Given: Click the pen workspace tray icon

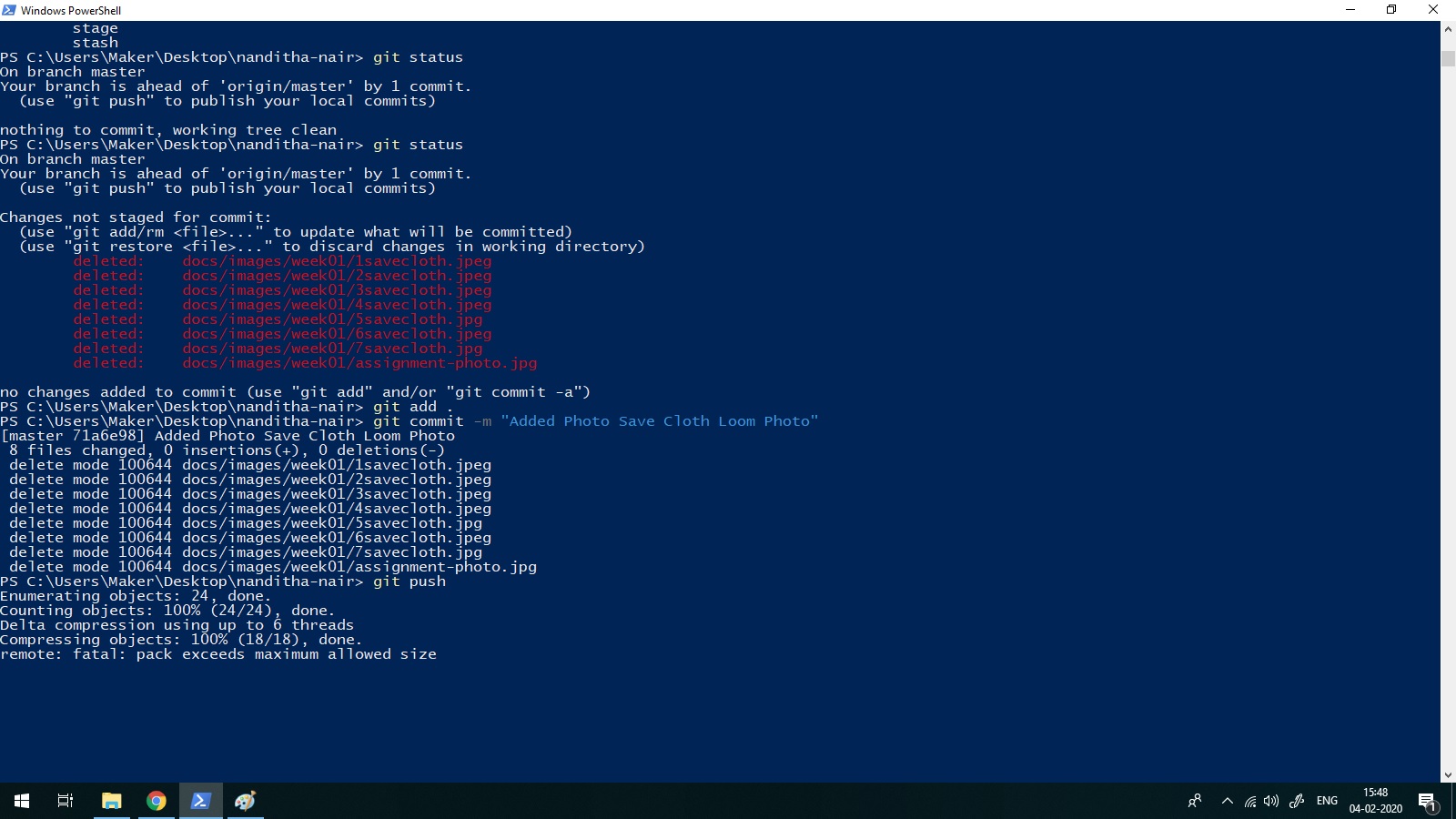Looking at the screenshot, I should tap(1297, 801).
